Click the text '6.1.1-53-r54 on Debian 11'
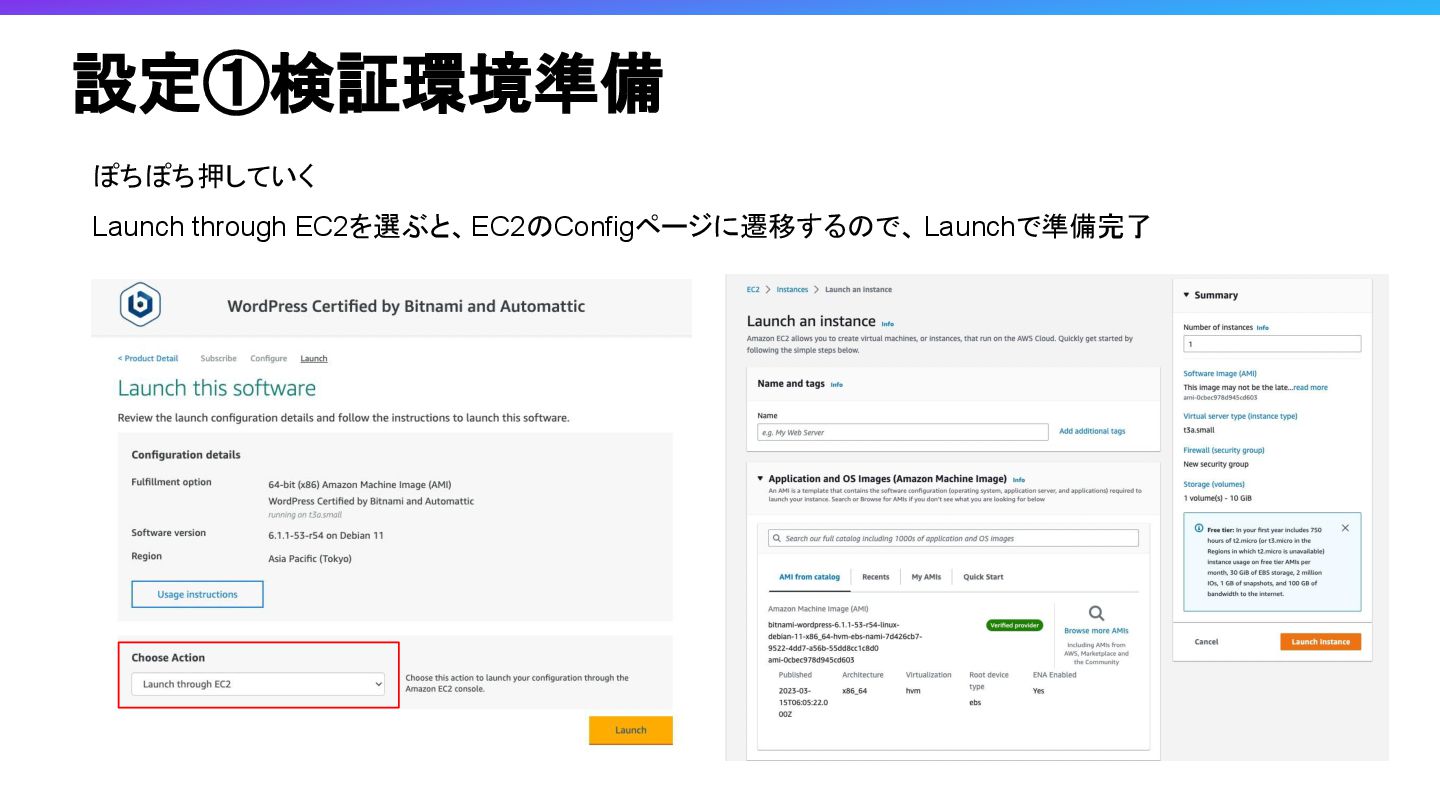 (326, 535)
